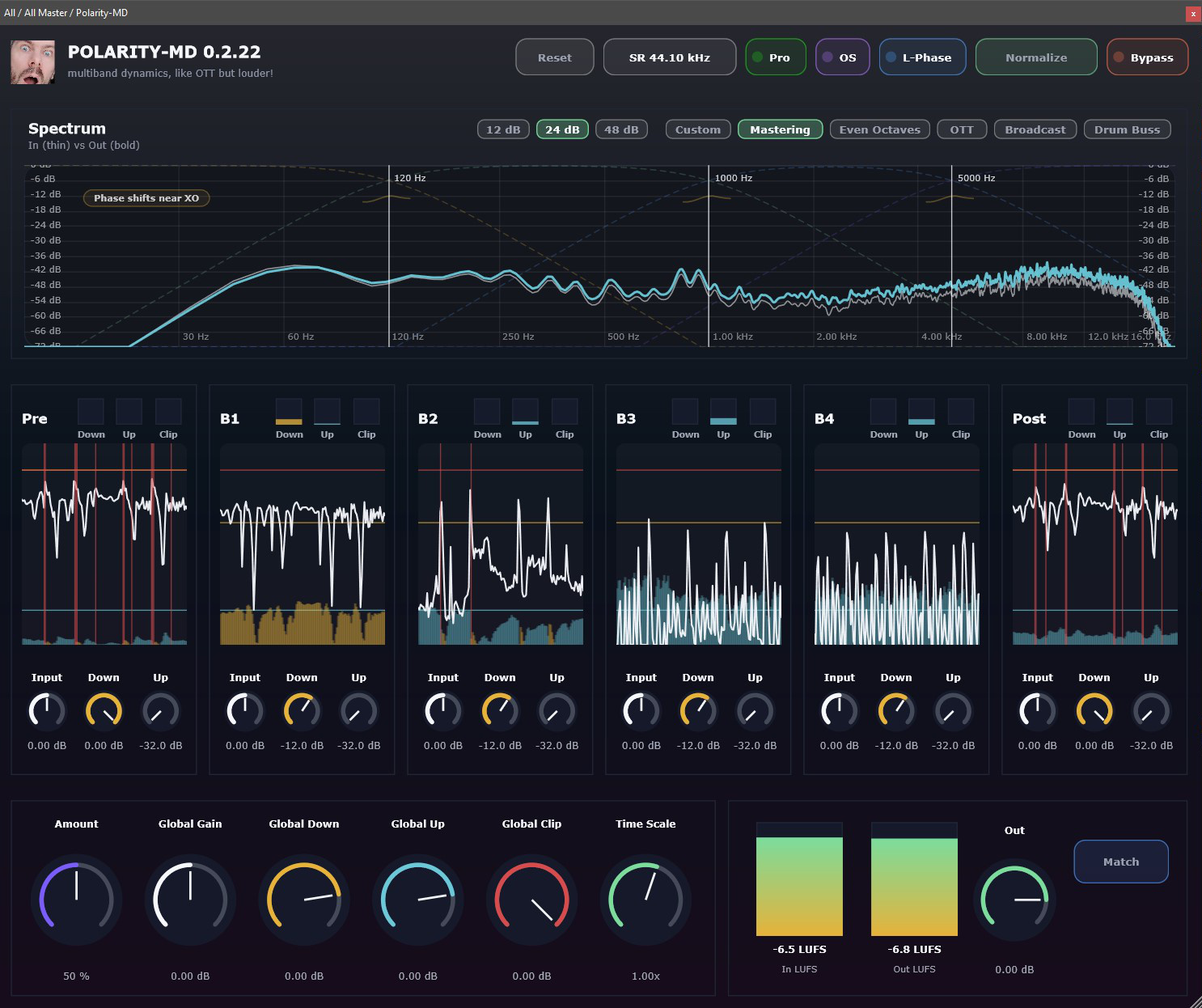This screenshot has height=1008, width=1202.
Task: Click the Match loudness button
Action: click(1121, 862)
